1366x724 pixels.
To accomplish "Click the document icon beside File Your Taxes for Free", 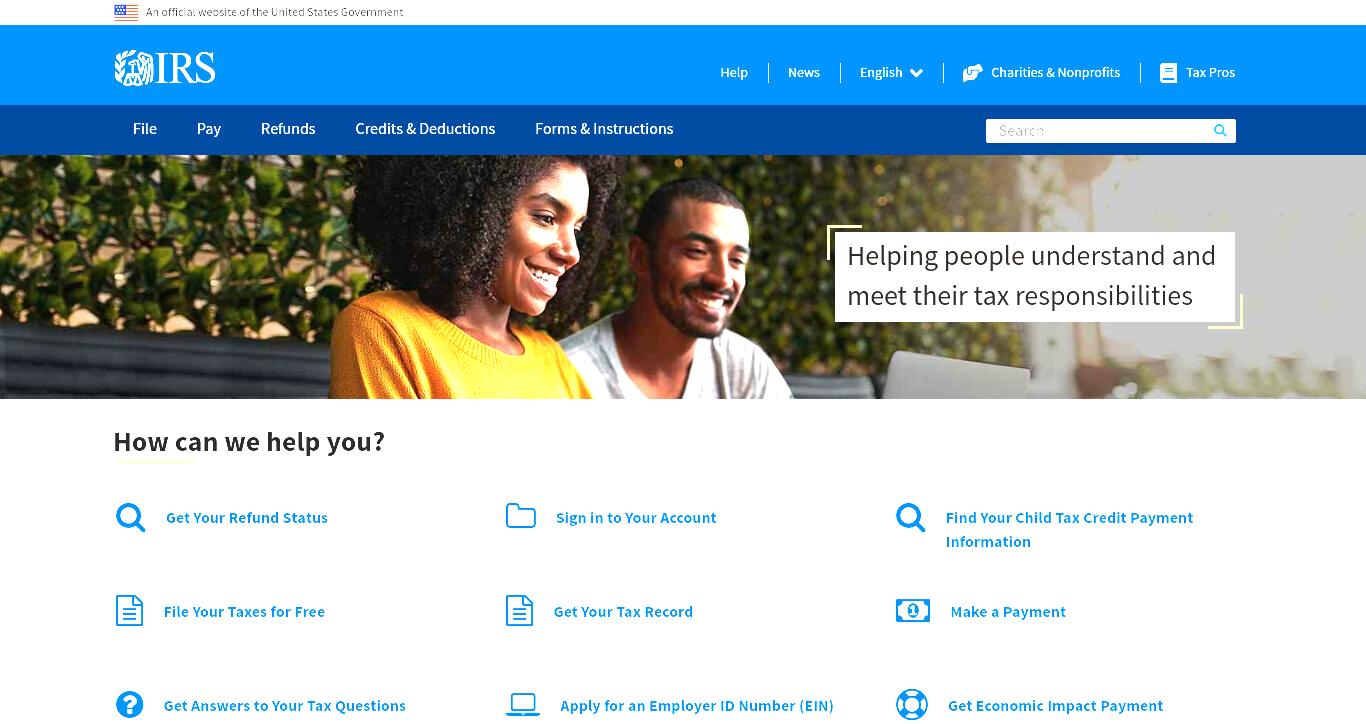I will tap(130, 611).
